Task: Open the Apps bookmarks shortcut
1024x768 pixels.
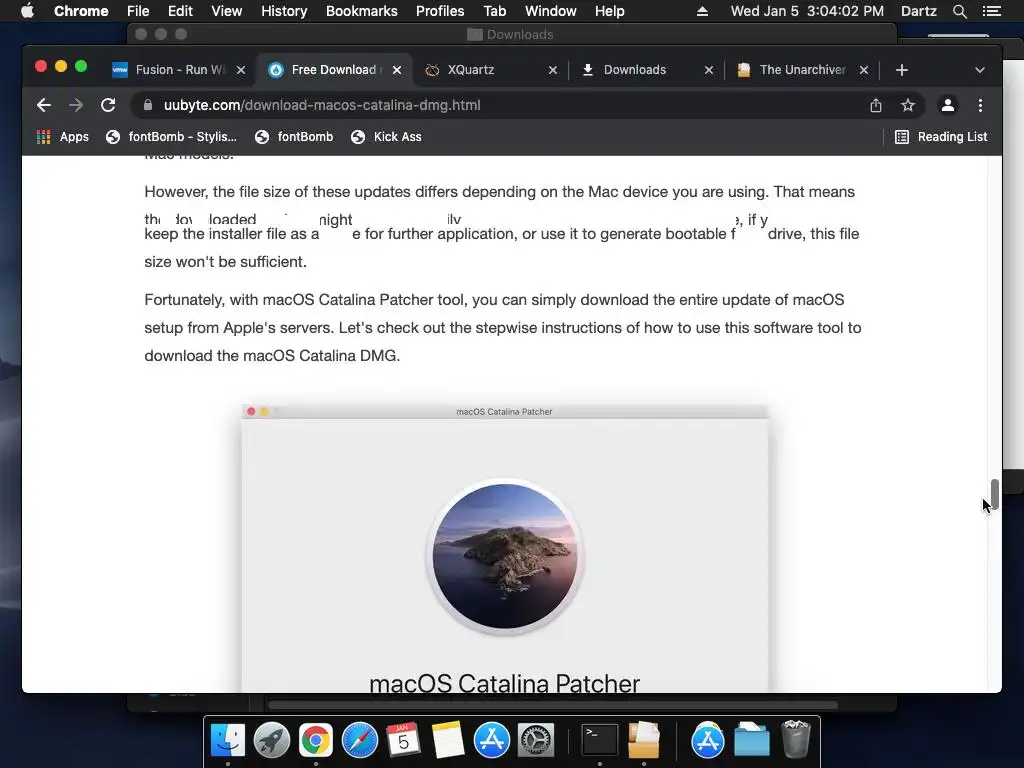Action: (63, 136)
